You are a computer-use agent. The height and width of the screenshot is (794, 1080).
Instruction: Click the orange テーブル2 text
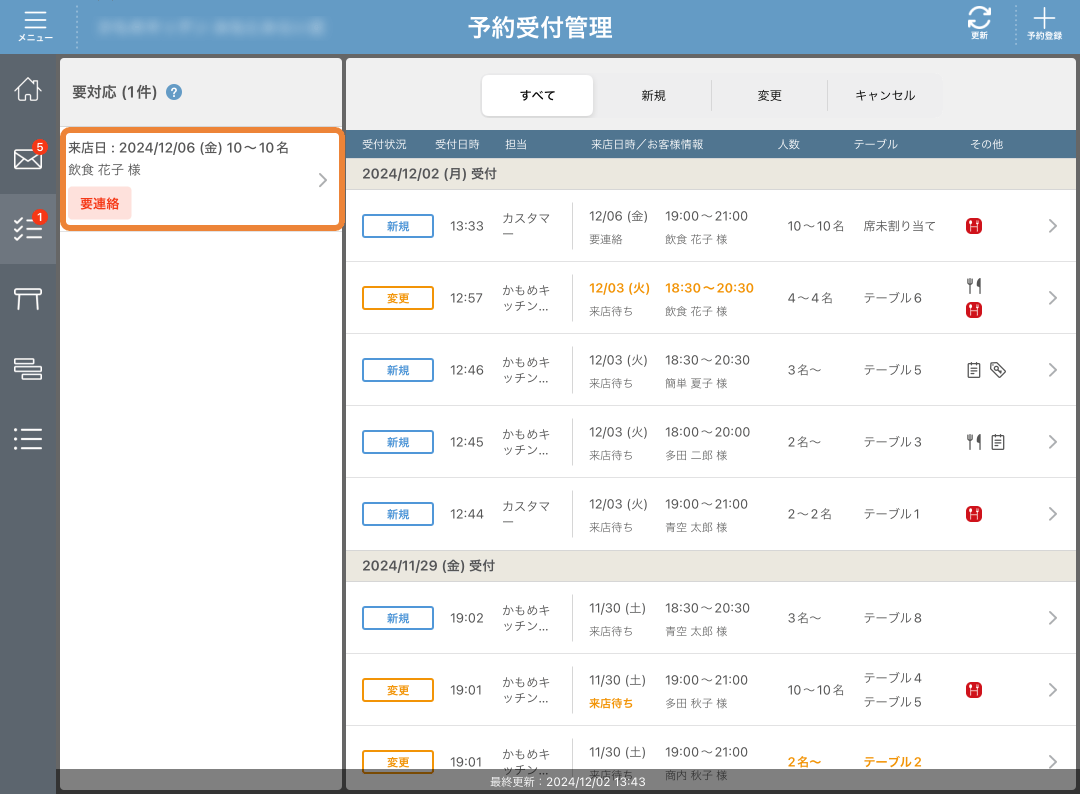coord(893,762)
